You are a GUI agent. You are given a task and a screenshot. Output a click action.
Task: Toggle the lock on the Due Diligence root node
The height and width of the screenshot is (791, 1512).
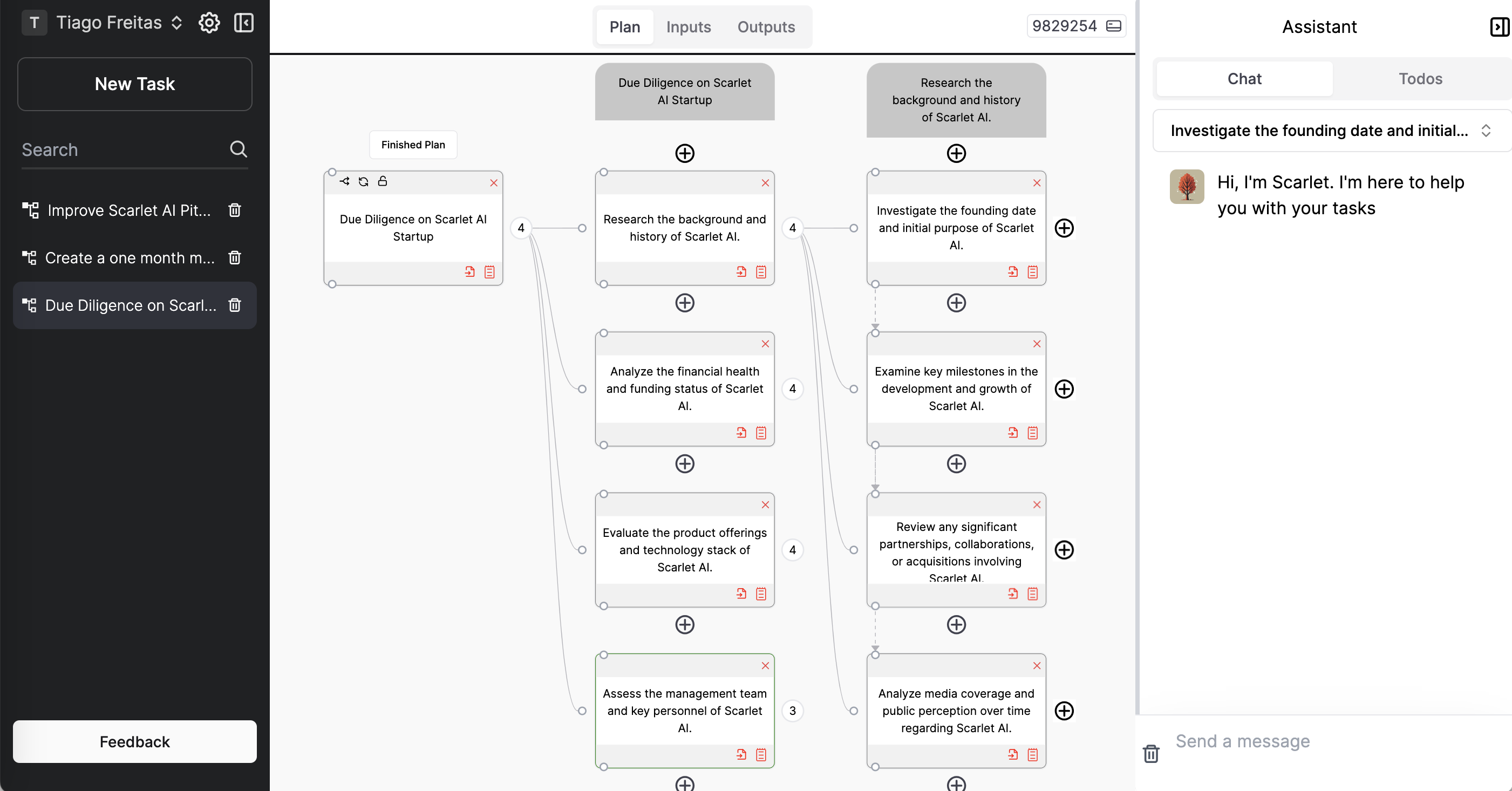(x=383, y=181)
